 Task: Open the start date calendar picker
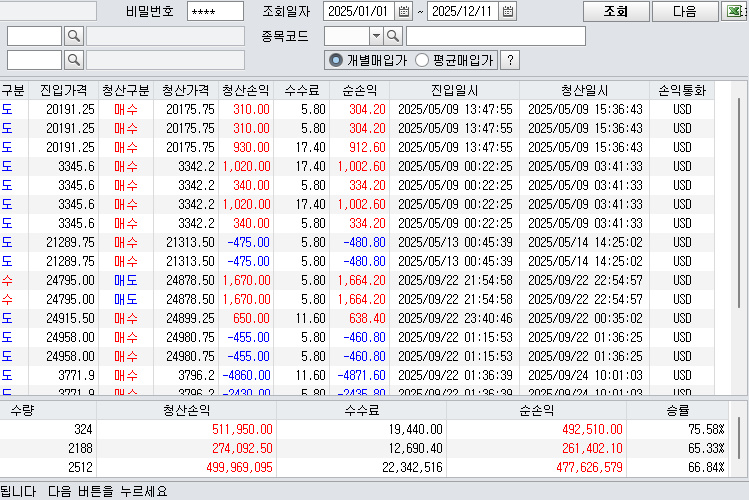(404, 11)
